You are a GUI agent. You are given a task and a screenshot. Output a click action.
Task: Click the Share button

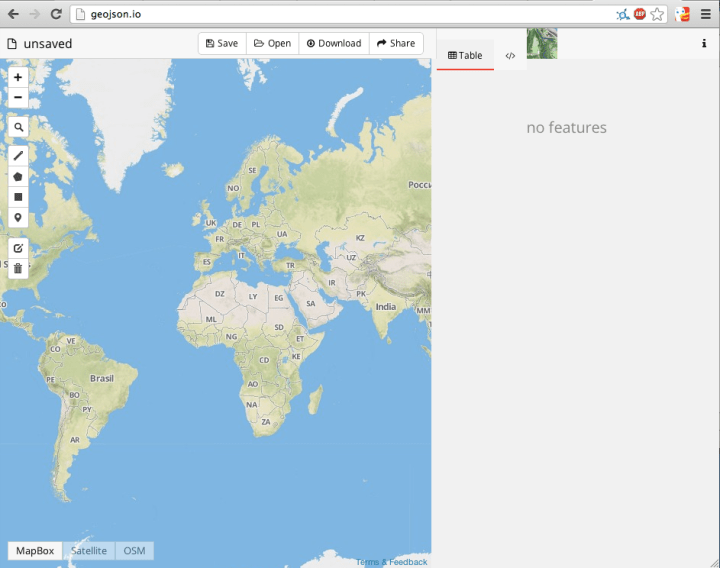coord(396,43)
